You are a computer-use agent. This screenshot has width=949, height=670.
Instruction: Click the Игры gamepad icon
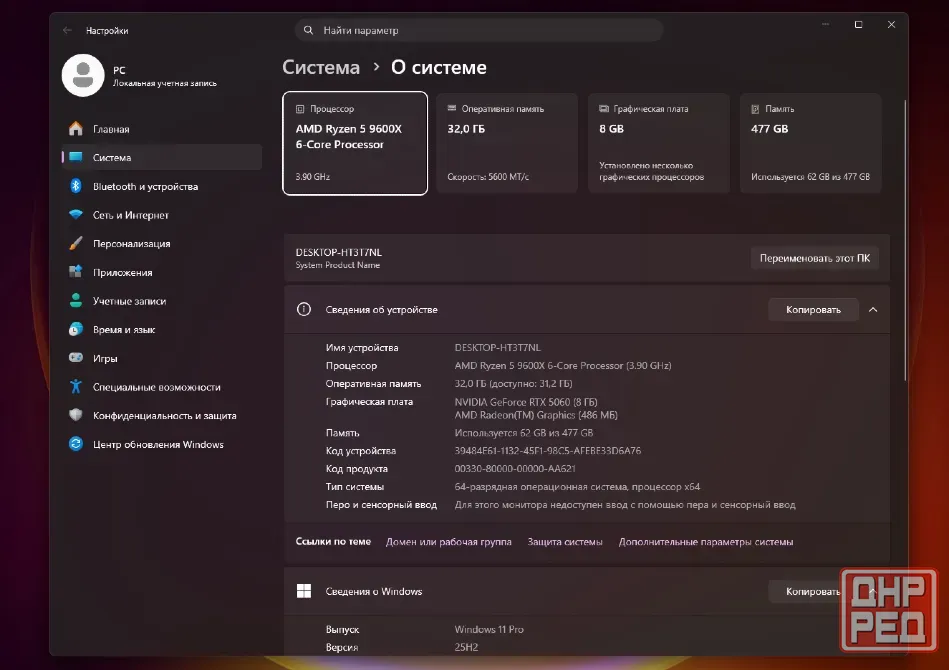76,358
